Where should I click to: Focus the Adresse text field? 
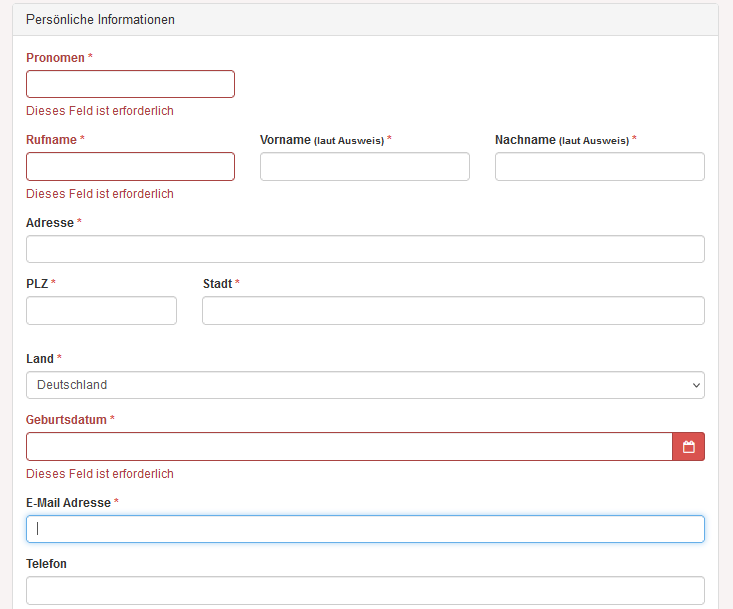click(x=365, y=249)
